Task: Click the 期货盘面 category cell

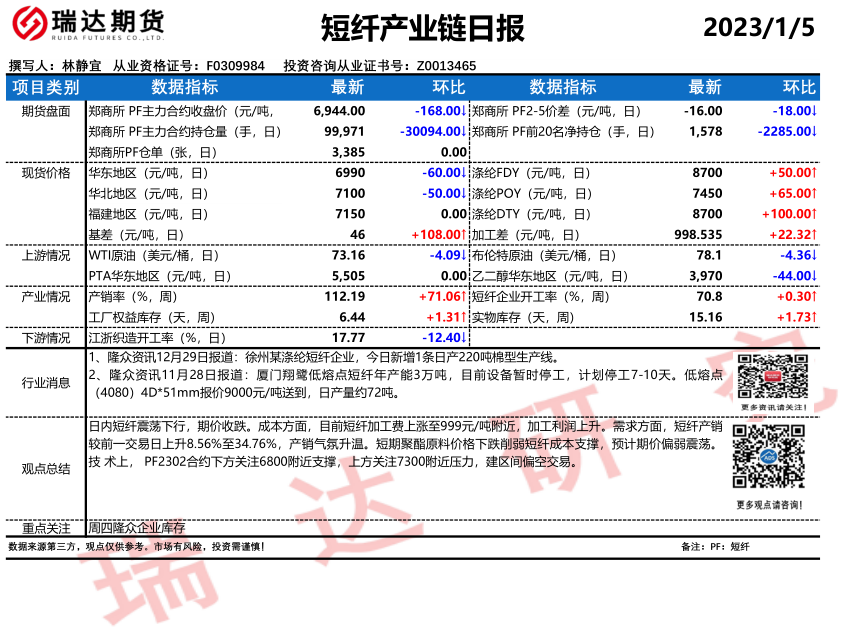Action: 45,112
